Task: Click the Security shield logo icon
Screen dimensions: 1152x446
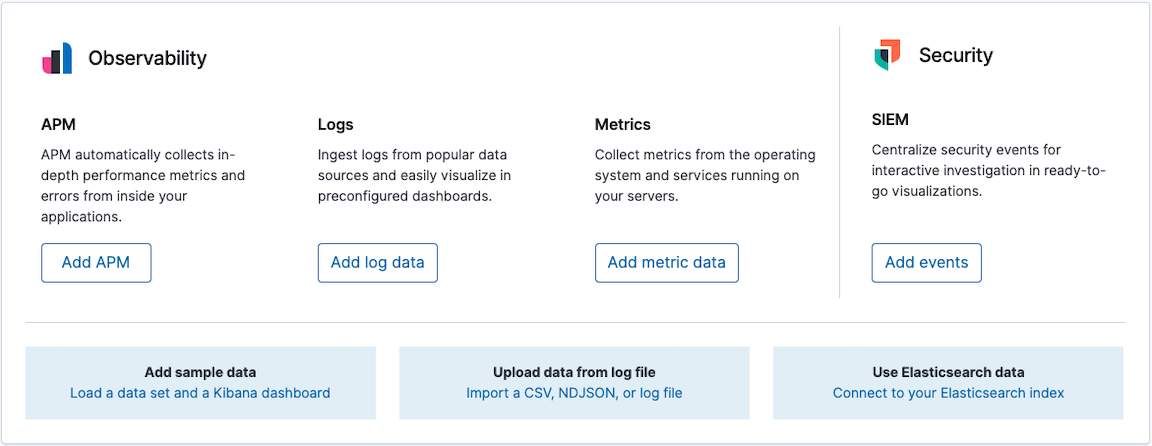Action: pos(887,55)
